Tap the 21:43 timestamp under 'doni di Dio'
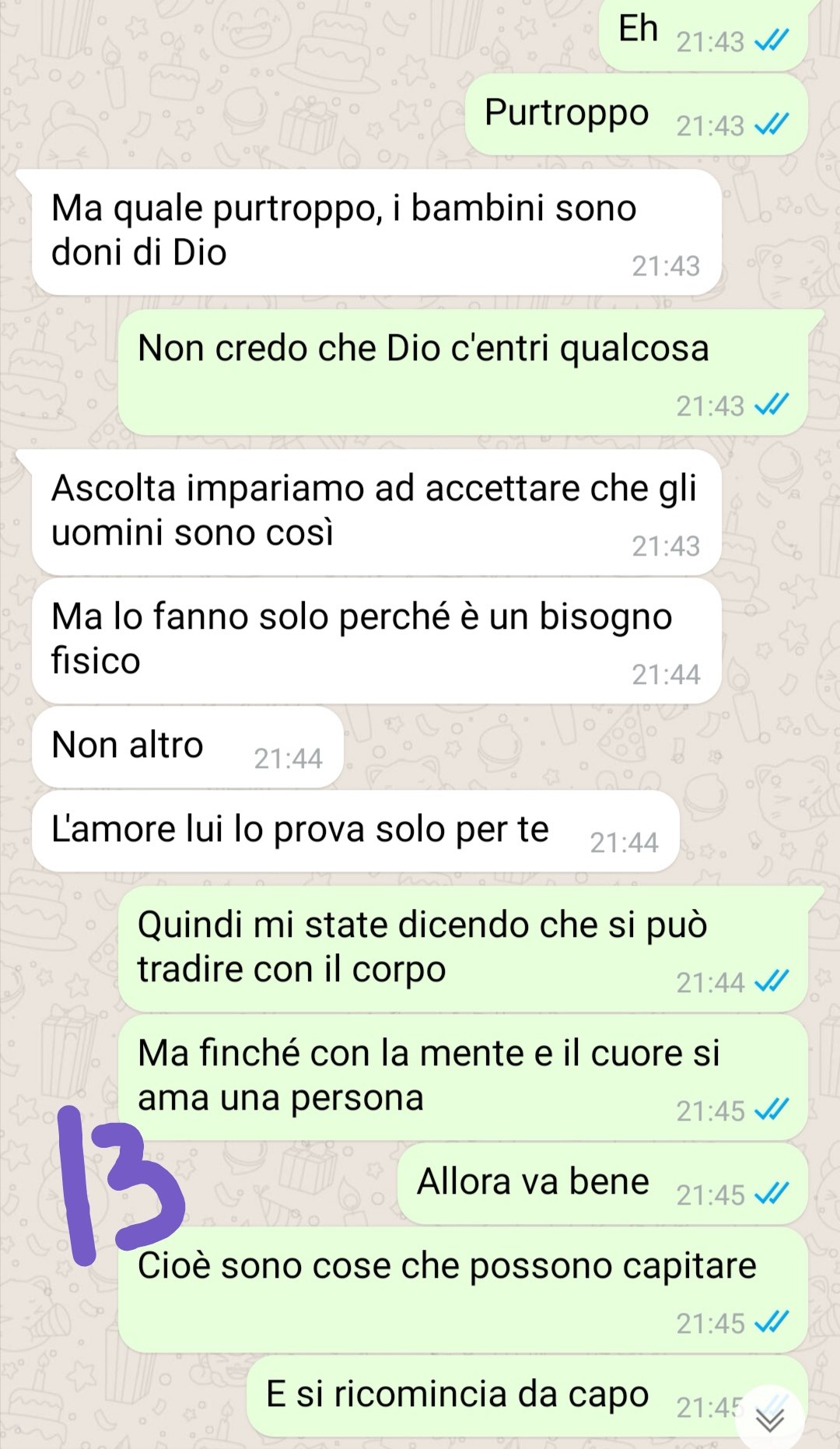 pyautogui.click(x=666, y=266)
